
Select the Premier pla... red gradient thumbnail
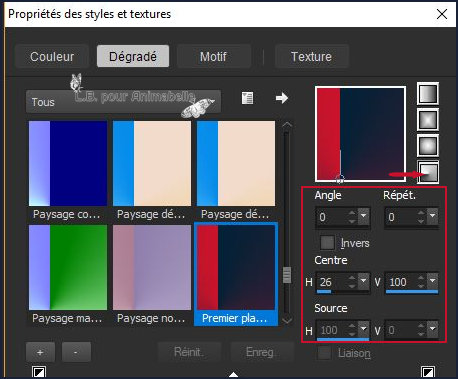coord(236,267)
